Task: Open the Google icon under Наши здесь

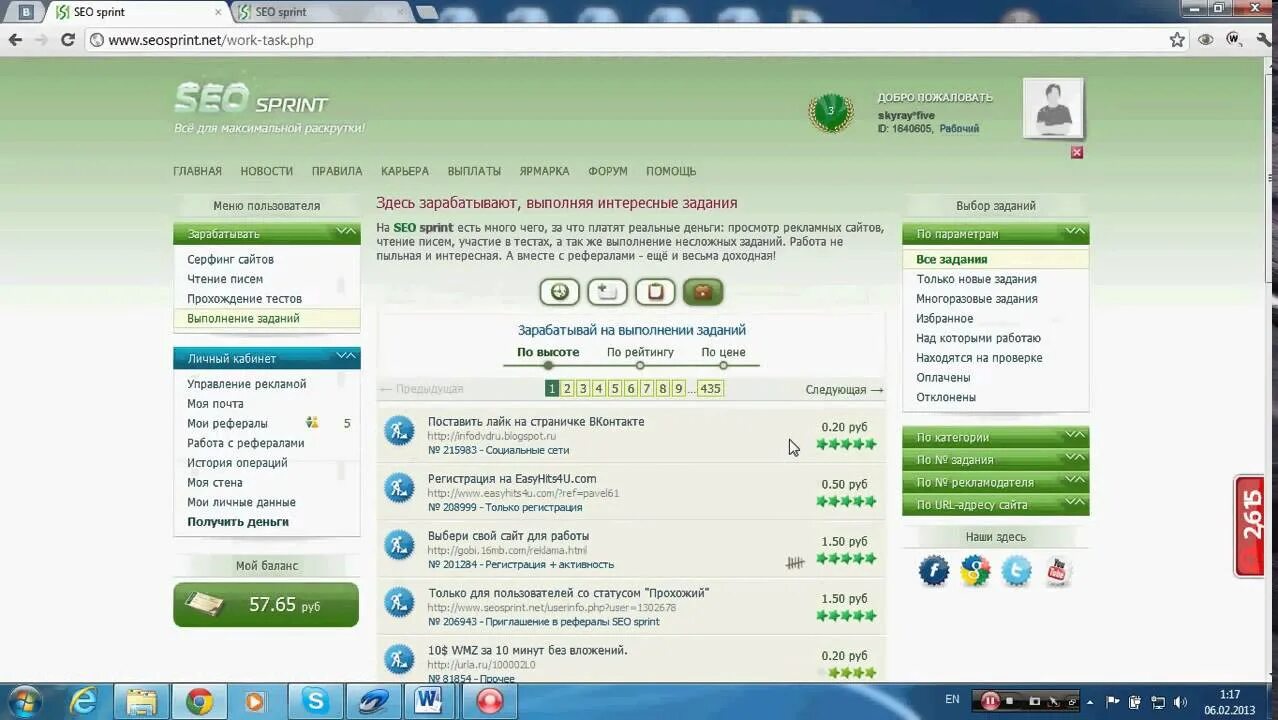Action: pos(975,571)
